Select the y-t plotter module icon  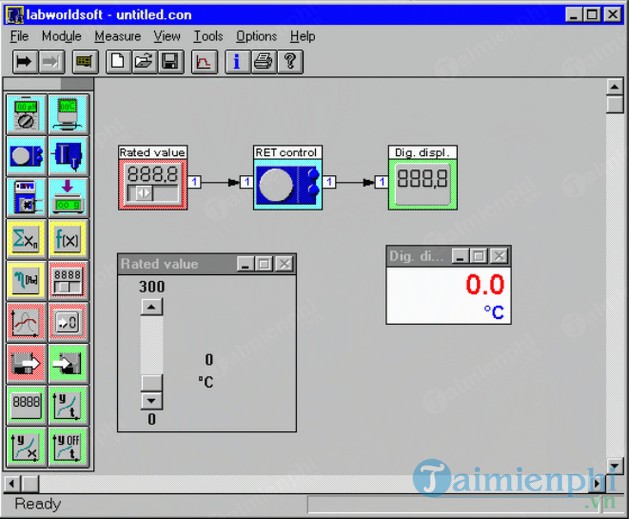68,405
